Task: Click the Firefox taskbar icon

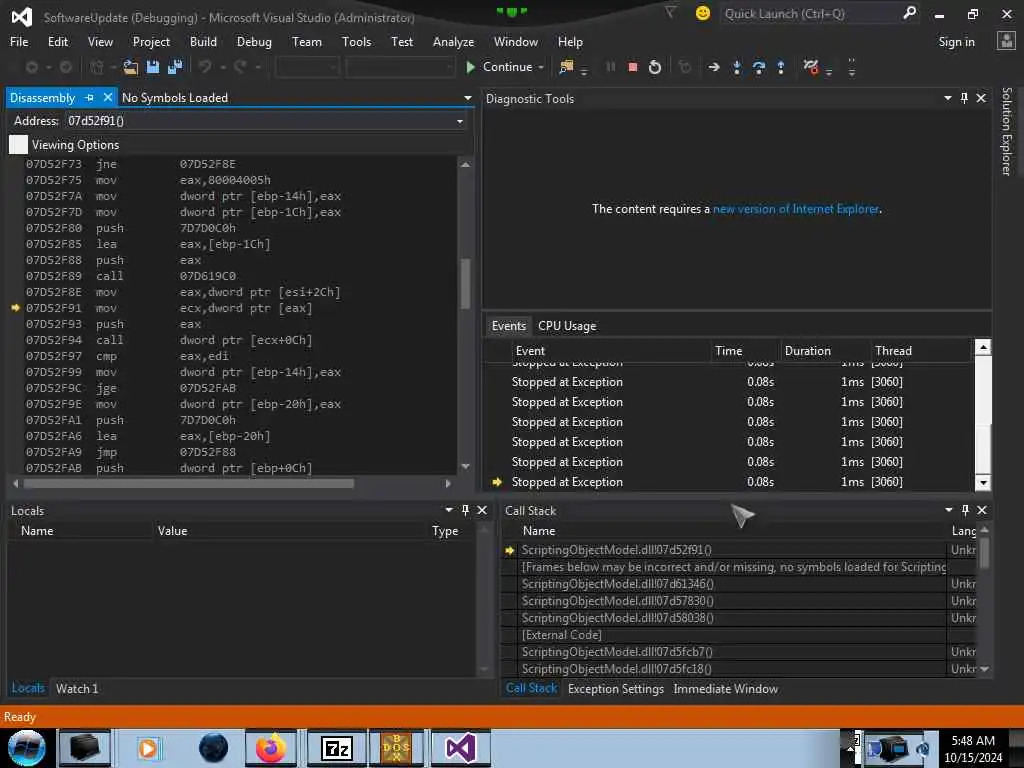Action: click(x=270, y=748)
